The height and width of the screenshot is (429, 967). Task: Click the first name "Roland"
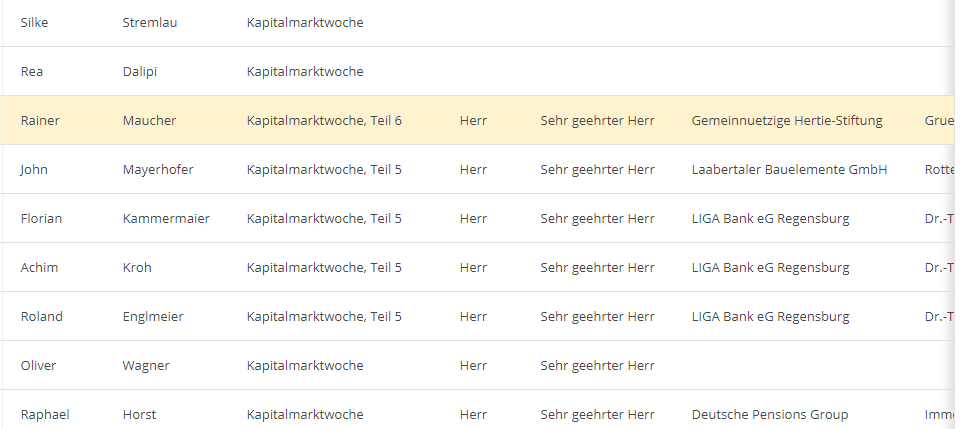(x=41, y=317)
